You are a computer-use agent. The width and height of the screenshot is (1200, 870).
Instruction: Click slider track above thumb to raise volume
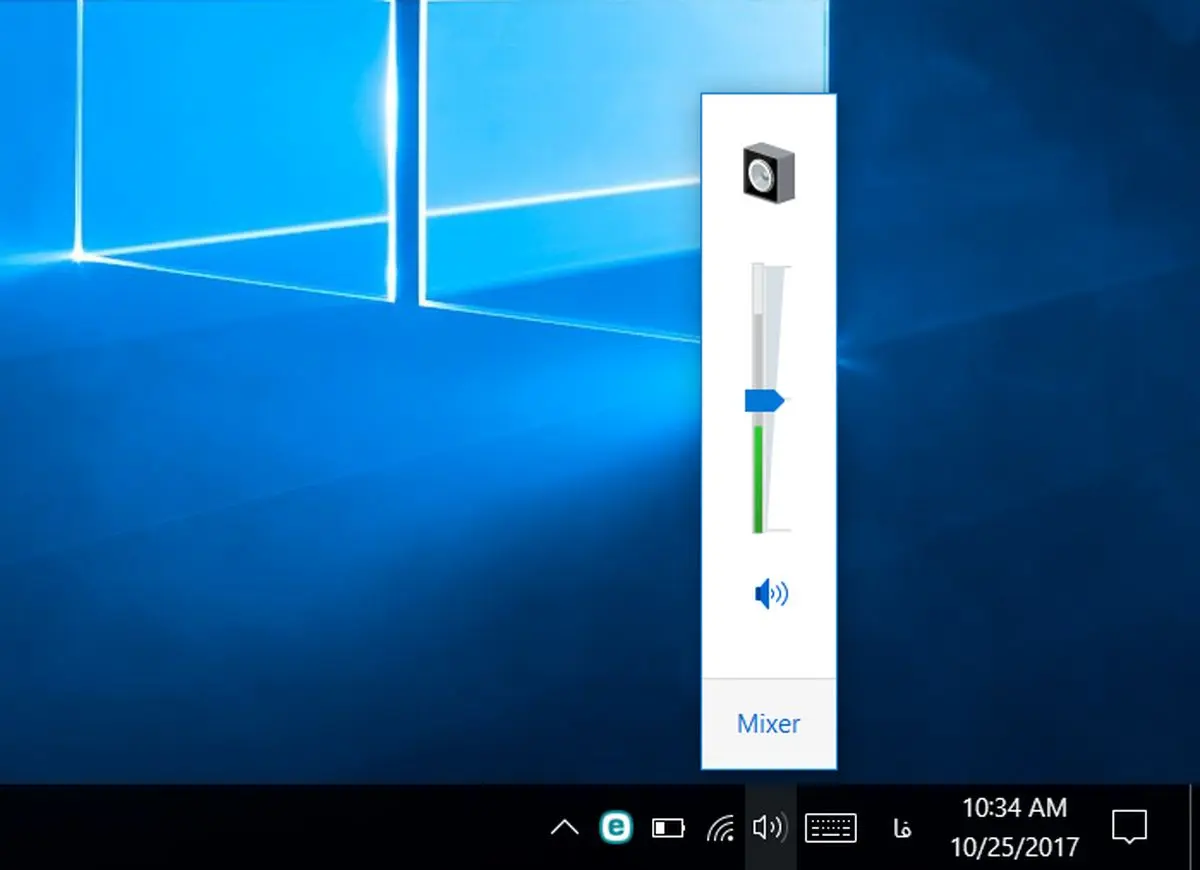(758, 330)
